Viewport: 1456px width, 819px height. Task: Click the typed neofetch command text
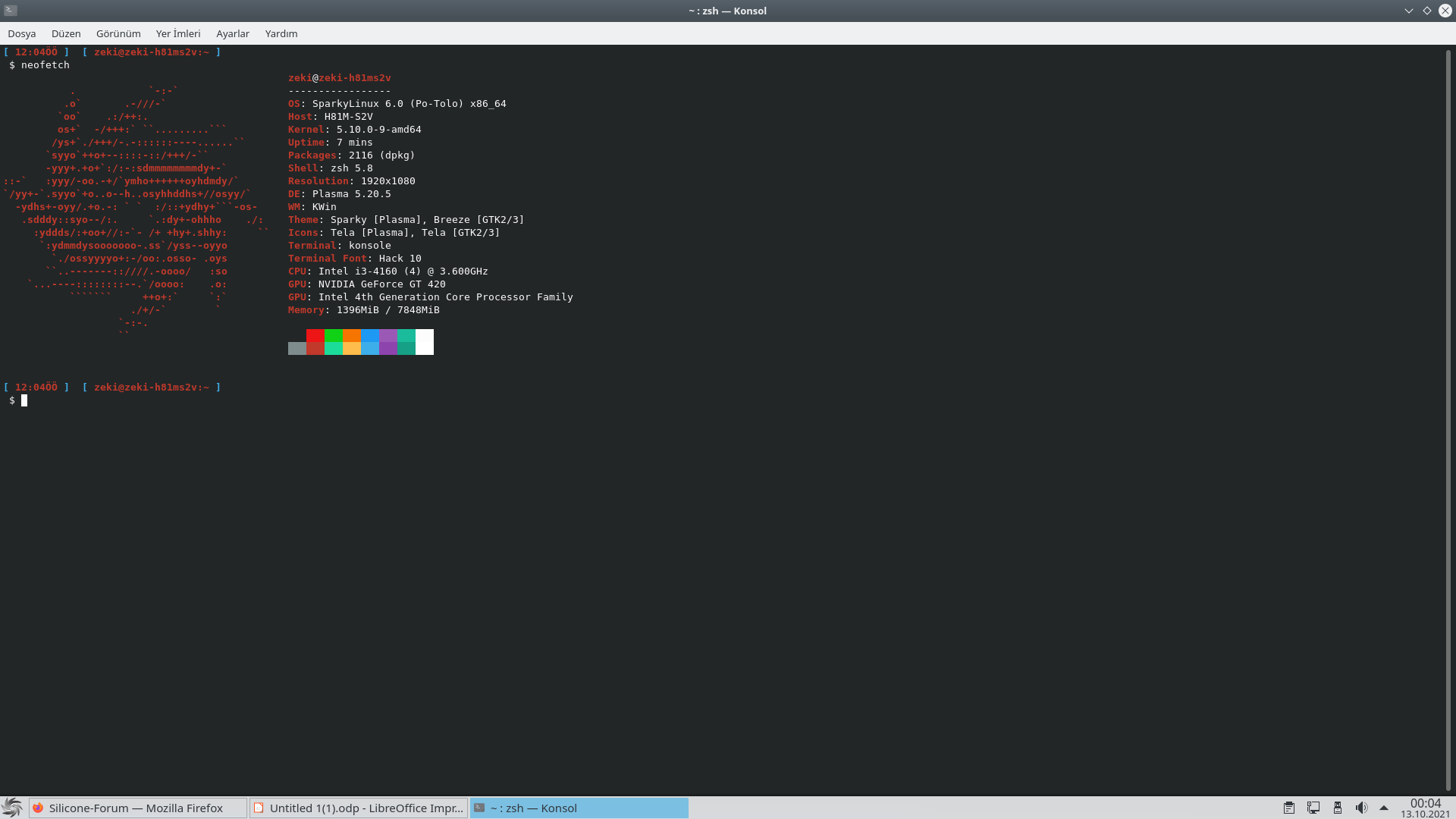(45, 65)
